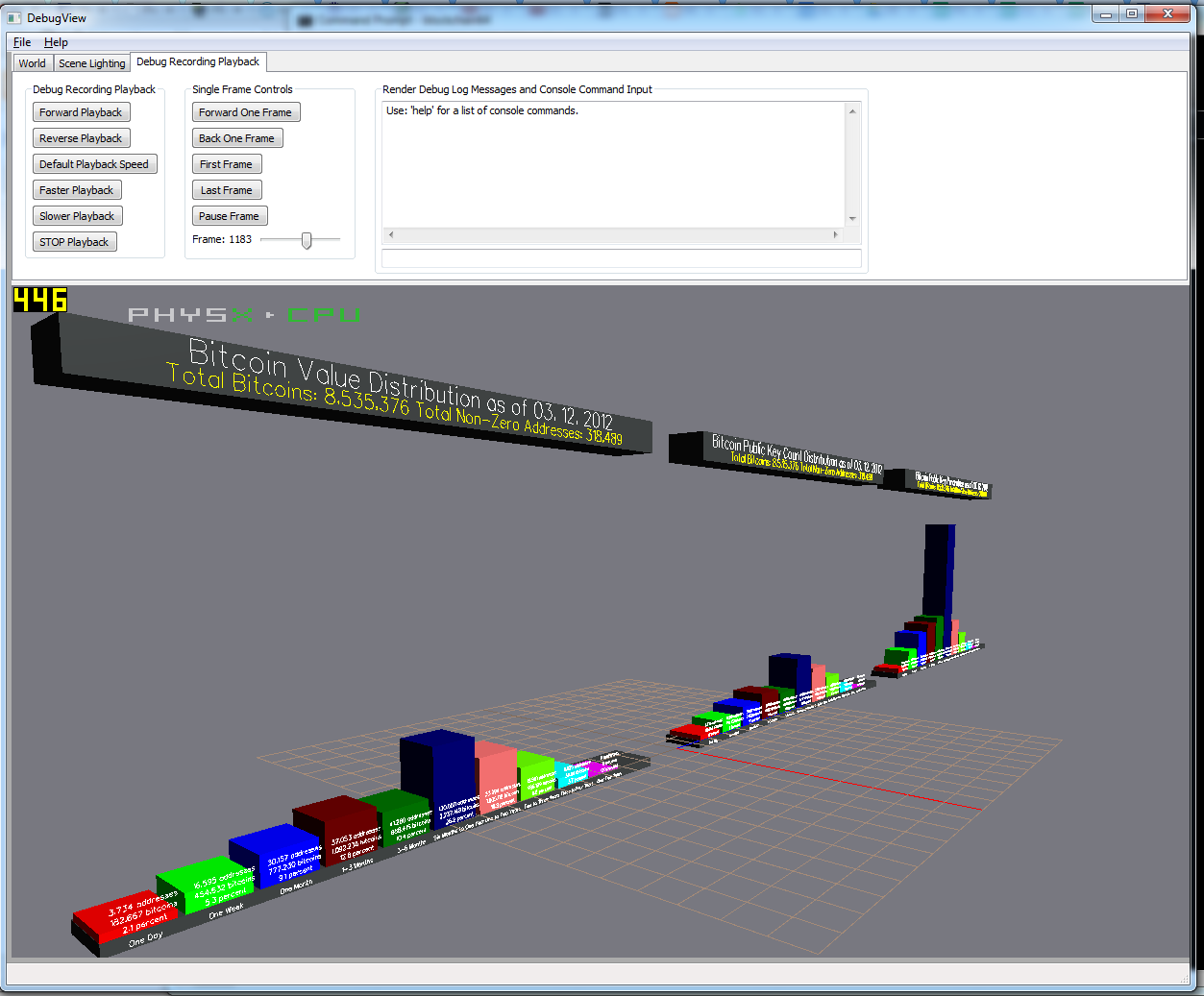The height and width of the screenshot is (996, 1204).
Task: Reset to Default Playback Speed
Action: pyautogui.click(x=94, y=164)
